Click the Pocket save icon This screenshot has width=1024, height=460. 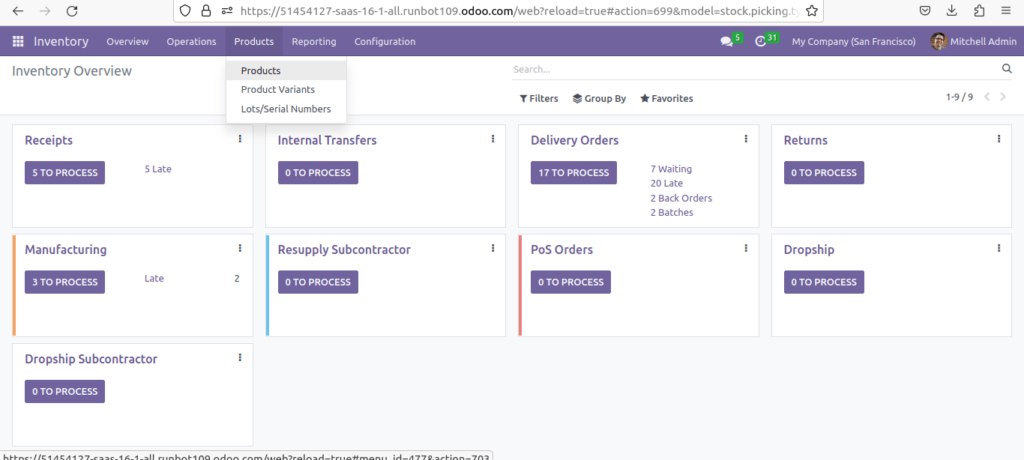click(x=925, y=10)
